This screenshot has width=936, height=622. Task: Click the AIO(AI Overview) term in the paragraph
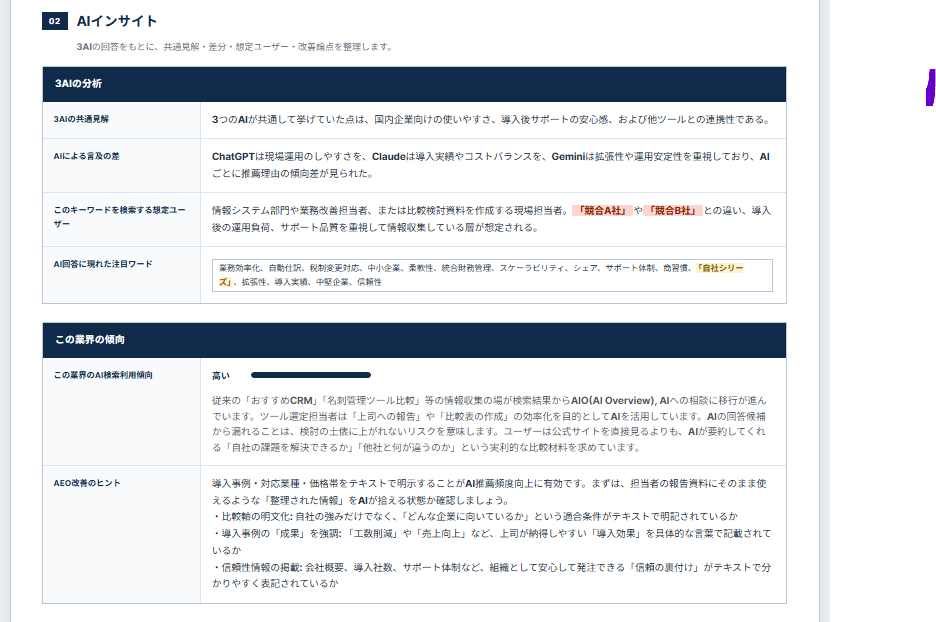click(613, 401)
